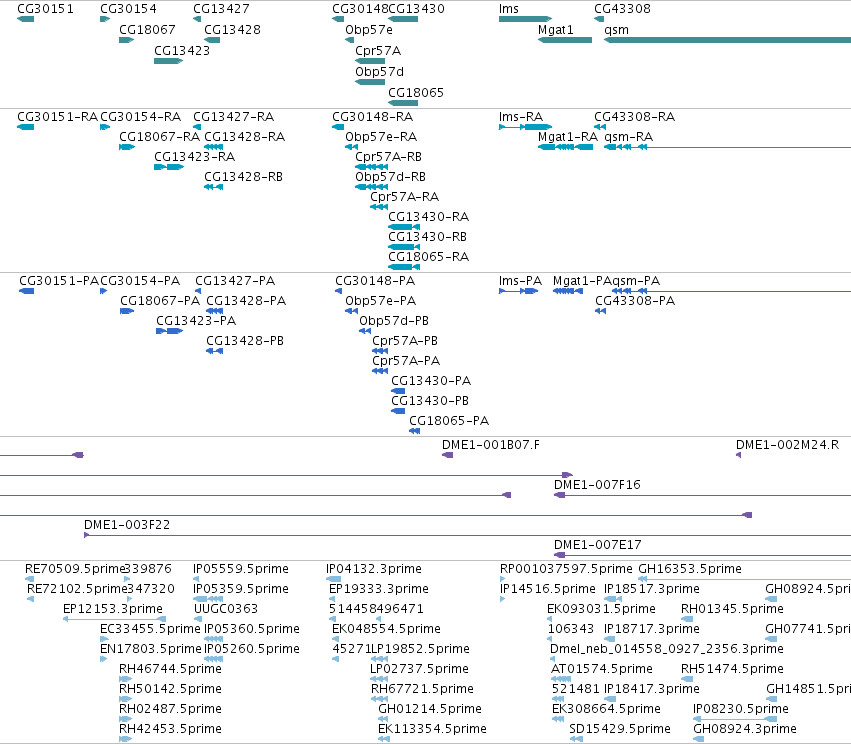Click the CG30154 gene label
The height and width of the screenshot is (744, 851).
tap(129, 9)
